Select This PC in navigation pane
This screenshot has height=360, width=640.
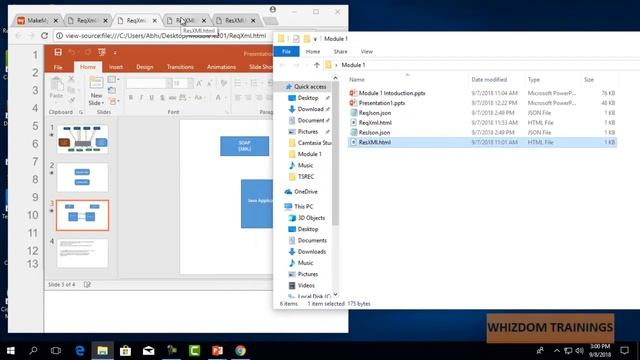click(299, 207)
